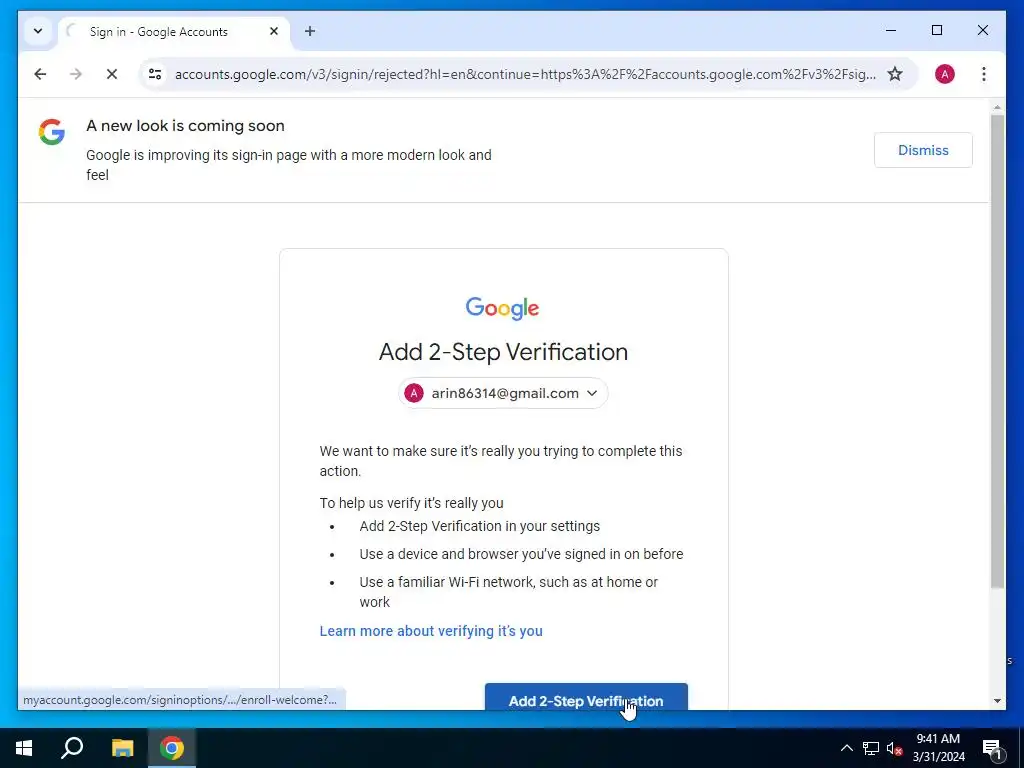Open a new tab with plus button
Viewport: 1024px width, 768px height.
point(310,31)
